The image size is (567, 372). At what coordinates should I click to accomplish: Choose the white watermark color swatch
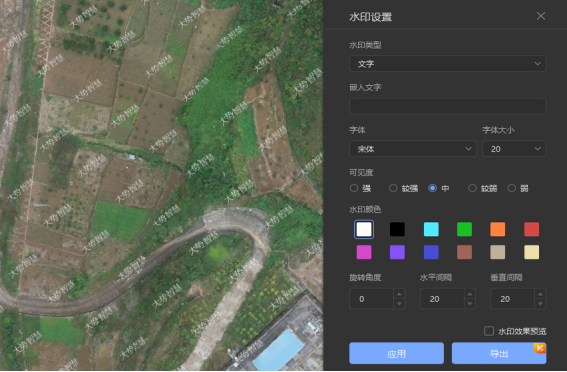point(364,229)
